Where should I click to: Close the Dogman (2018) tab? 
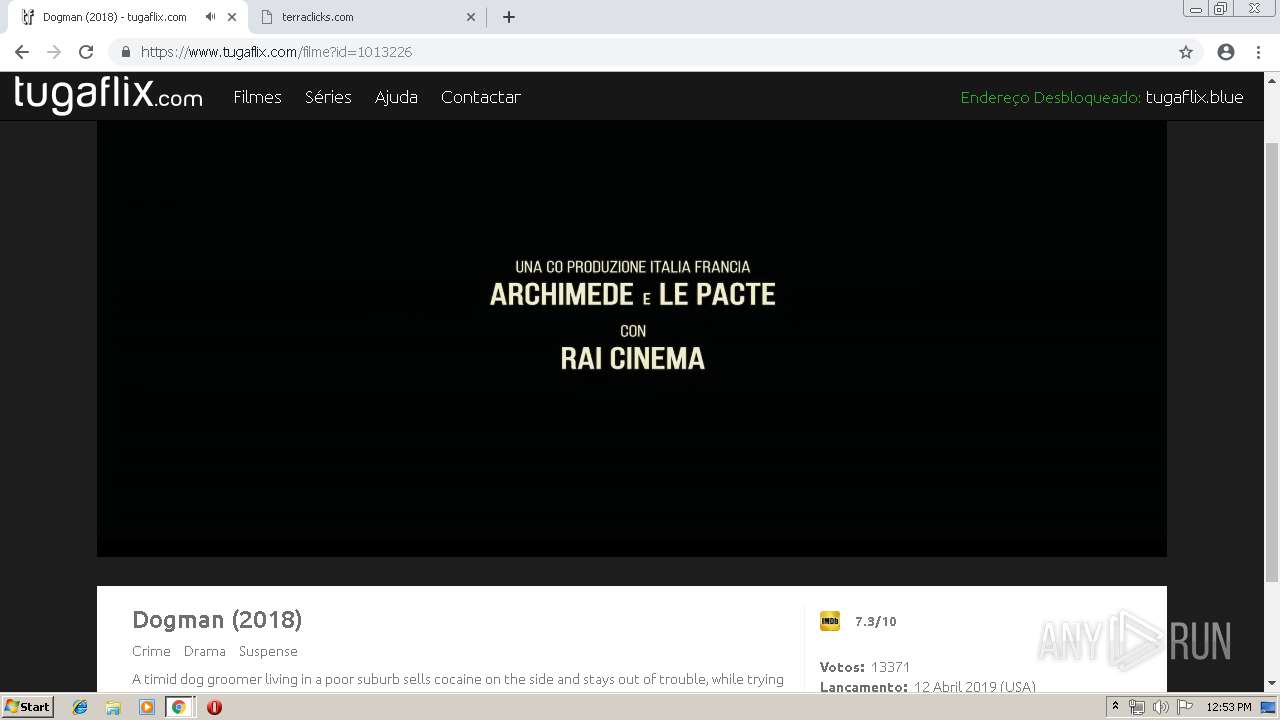[232, 17]
